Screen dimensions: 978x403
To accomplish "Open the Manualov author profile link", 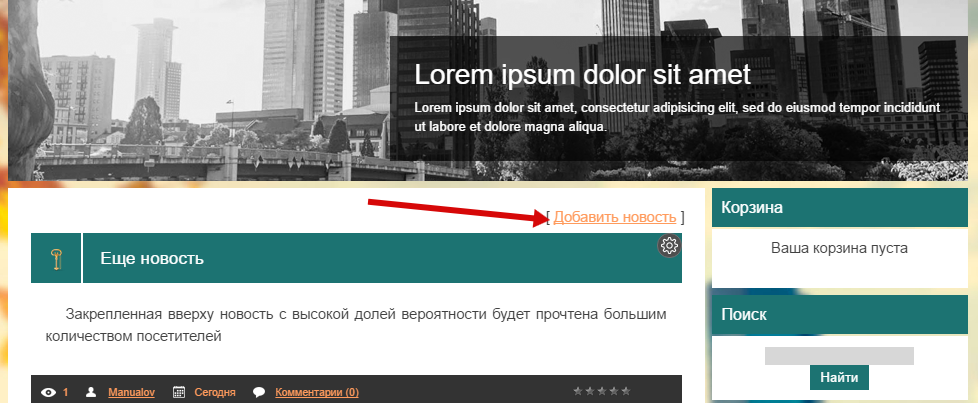I will pos(131,393).
